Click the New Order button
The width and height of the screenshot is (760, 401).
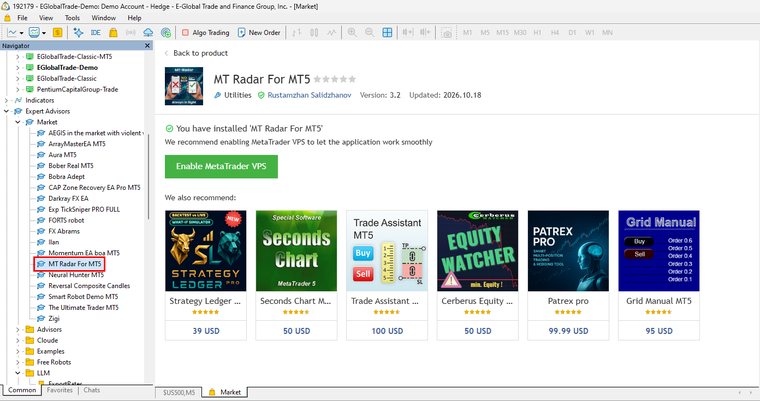click(259, 32)
